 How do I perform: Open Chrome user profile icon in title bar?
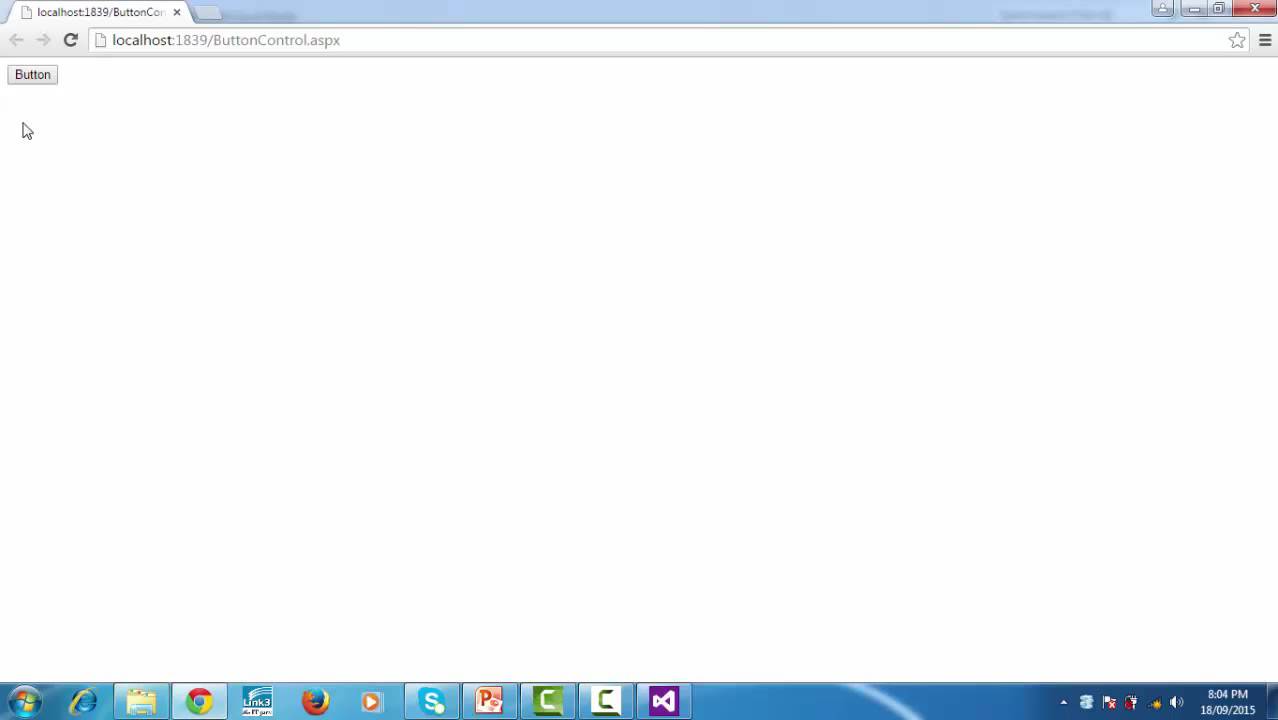pyautogui.click(x=1162, y=8)
